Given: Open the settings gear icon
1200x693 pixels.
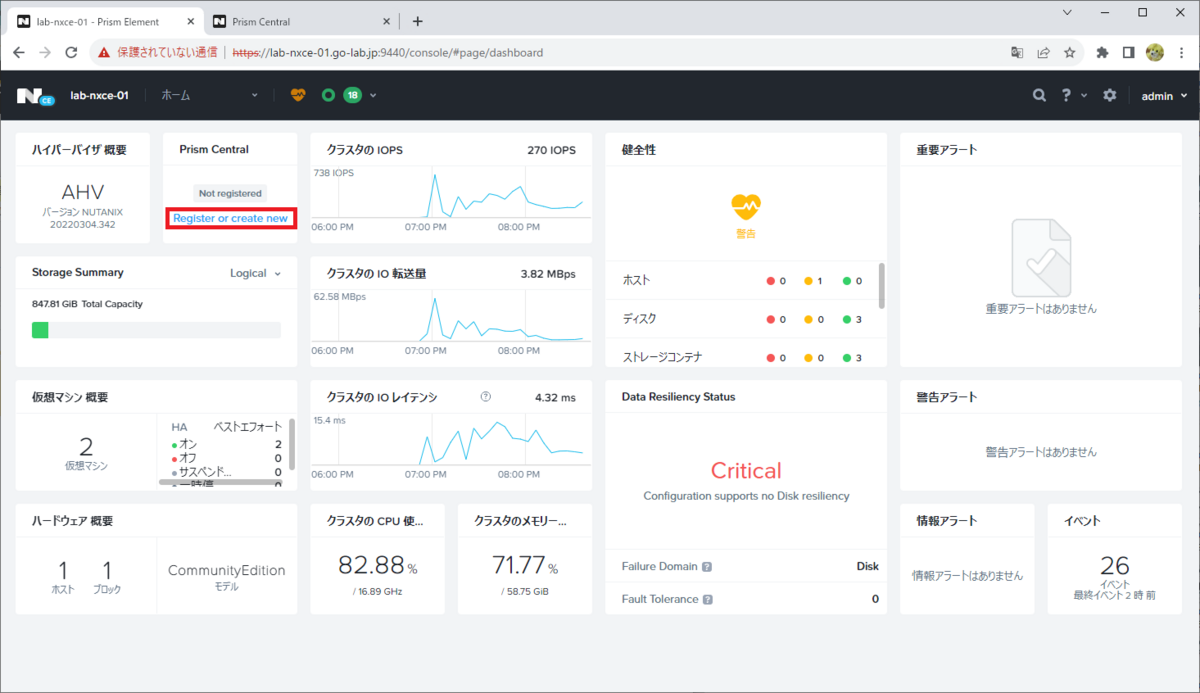Looking at the screenshot, I should pos(1109,95).
